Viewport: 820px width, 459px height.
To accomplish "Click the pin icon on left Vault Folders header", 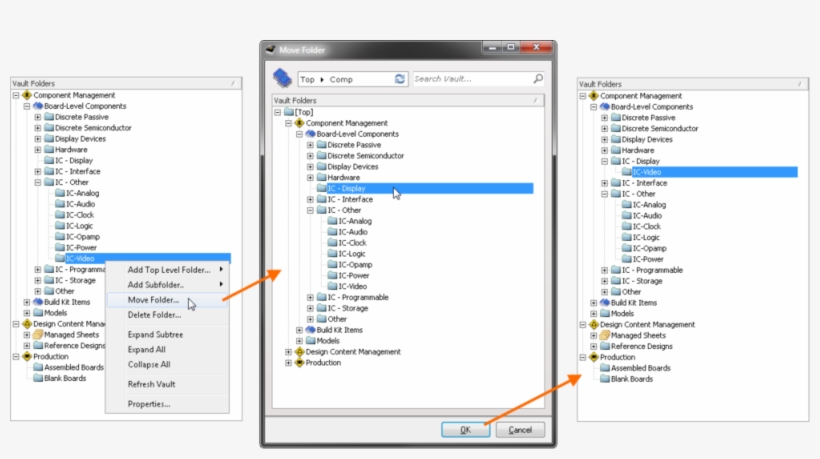I will [x=233, y=84].
